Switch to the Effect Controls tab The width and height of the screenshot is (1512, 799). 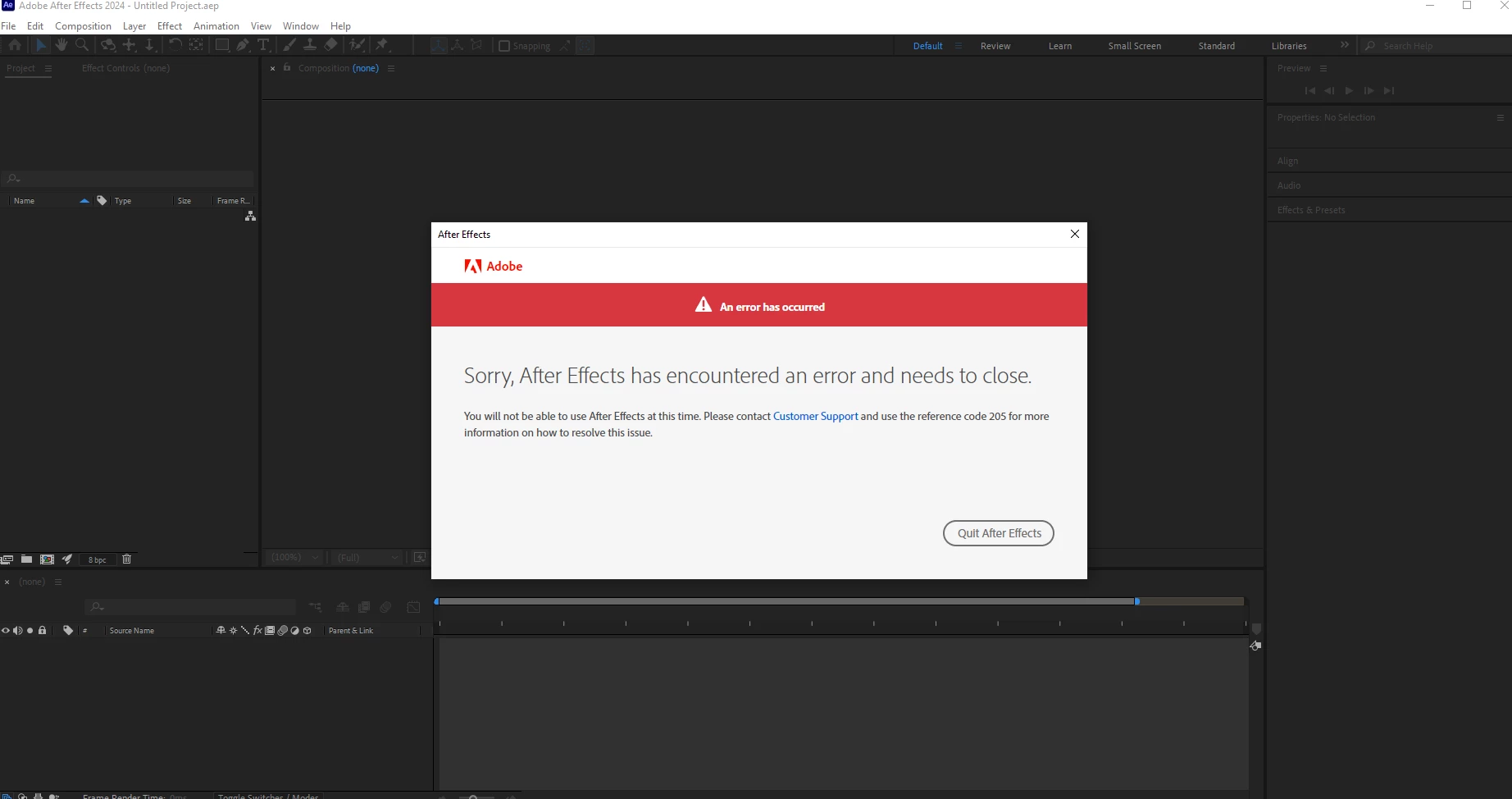[x=125, y=68]
